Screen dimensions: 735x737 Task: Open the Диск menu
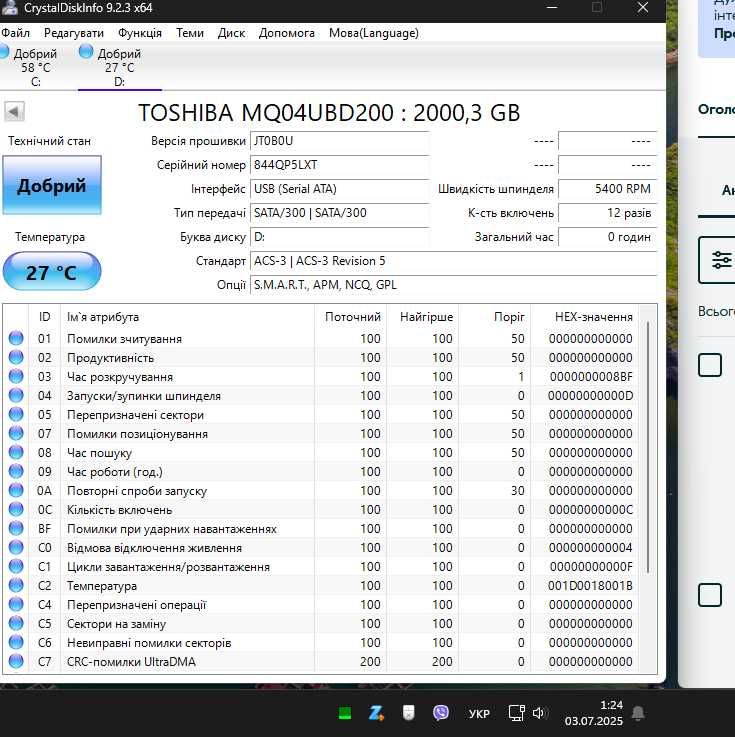coord(231,33)
